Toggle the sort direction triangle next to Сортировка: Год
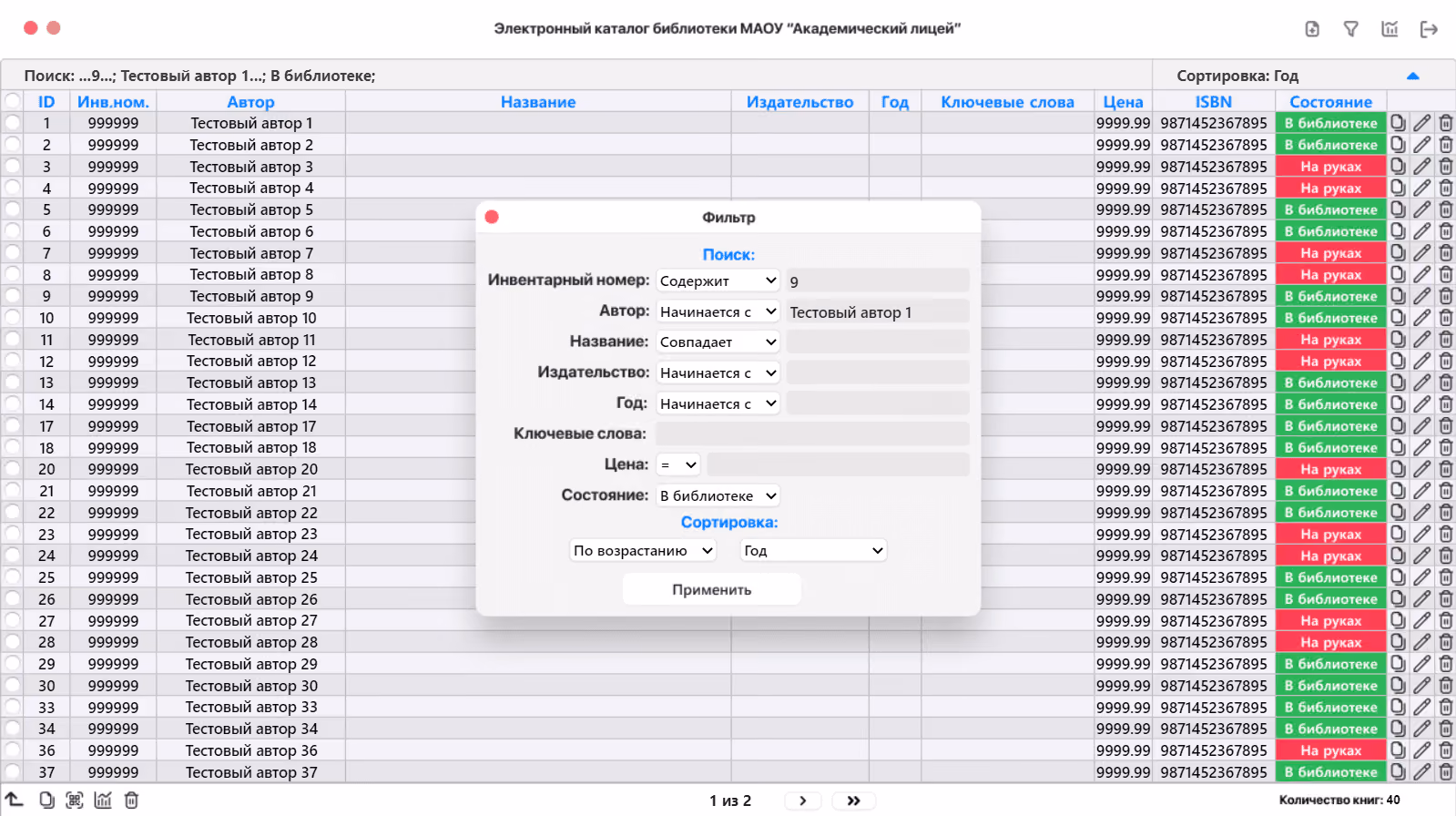 1413,76
